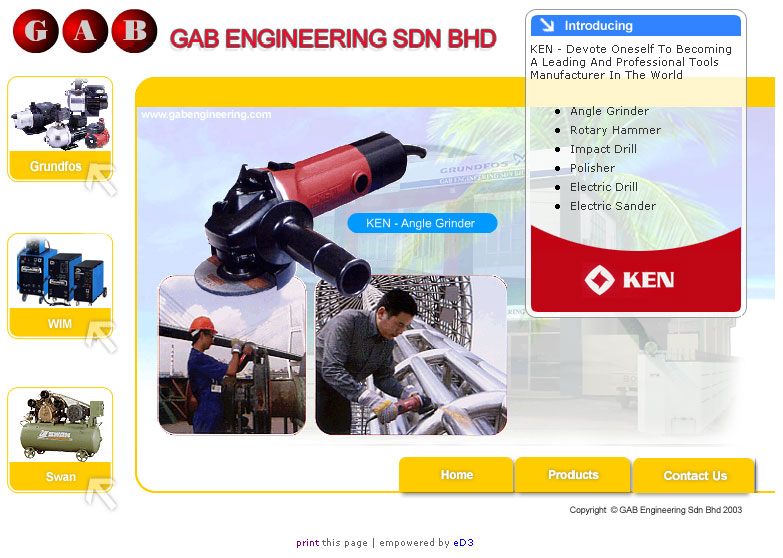Screen dimensions: 783x558
Task: Click the KEN brand logo
Action: 629,279
